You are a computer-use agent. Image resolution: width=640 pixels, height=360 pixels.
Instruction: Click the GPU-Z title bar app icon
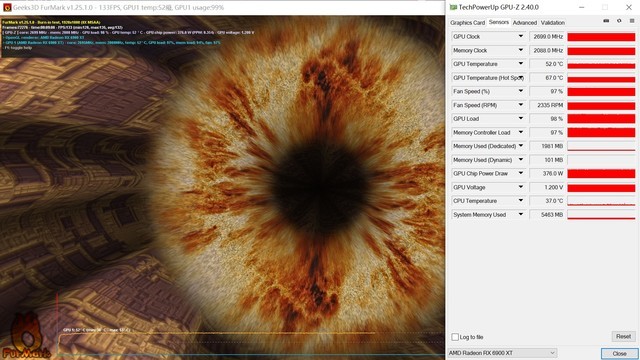[x=453, y=7]
